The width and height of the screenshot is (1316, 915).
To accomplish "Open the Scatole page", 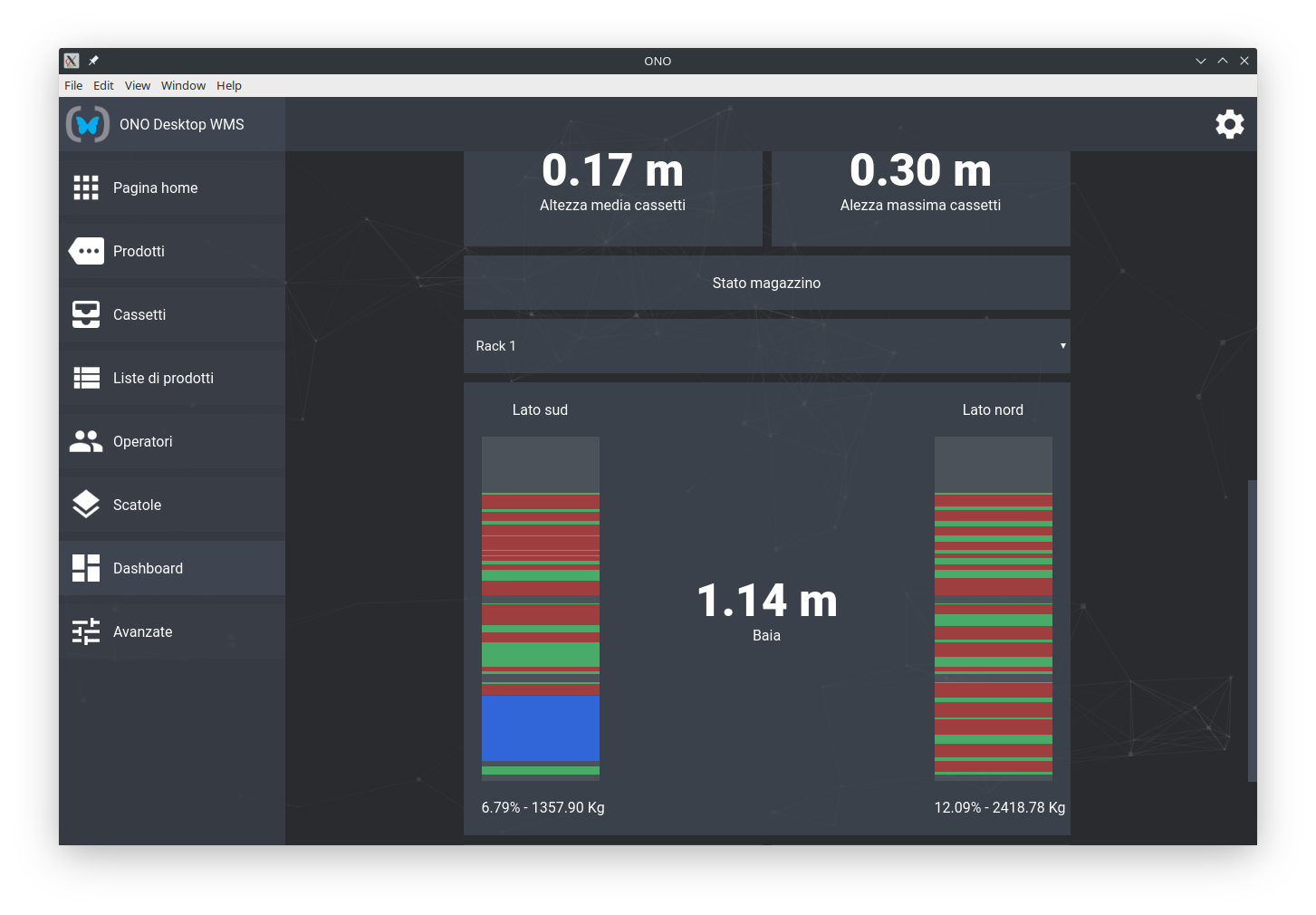I will coord(172,505).
